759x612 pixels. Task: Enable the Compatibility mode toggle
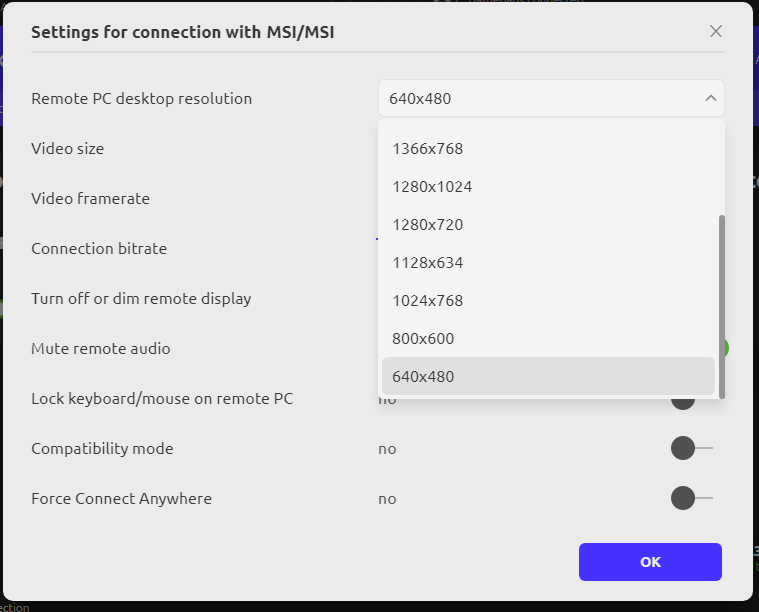[x=690, y=448]
